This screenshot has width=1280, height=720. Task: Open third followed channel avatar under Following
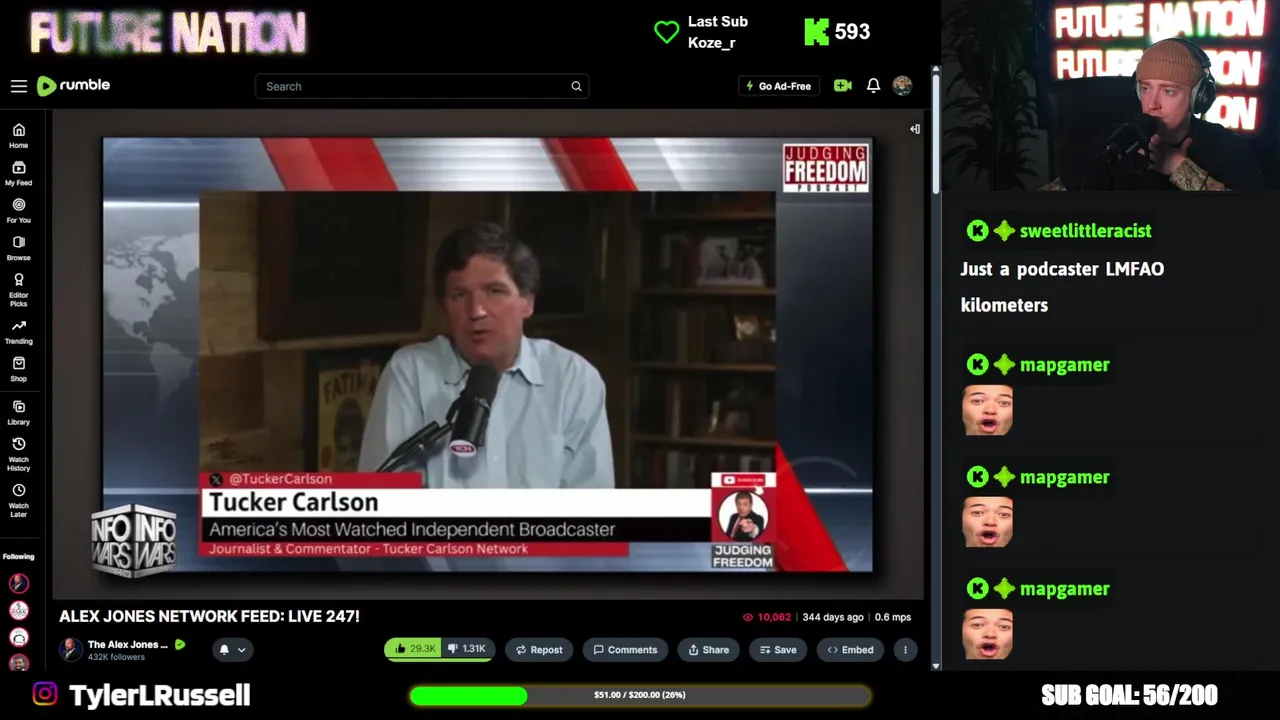[18, 637]
